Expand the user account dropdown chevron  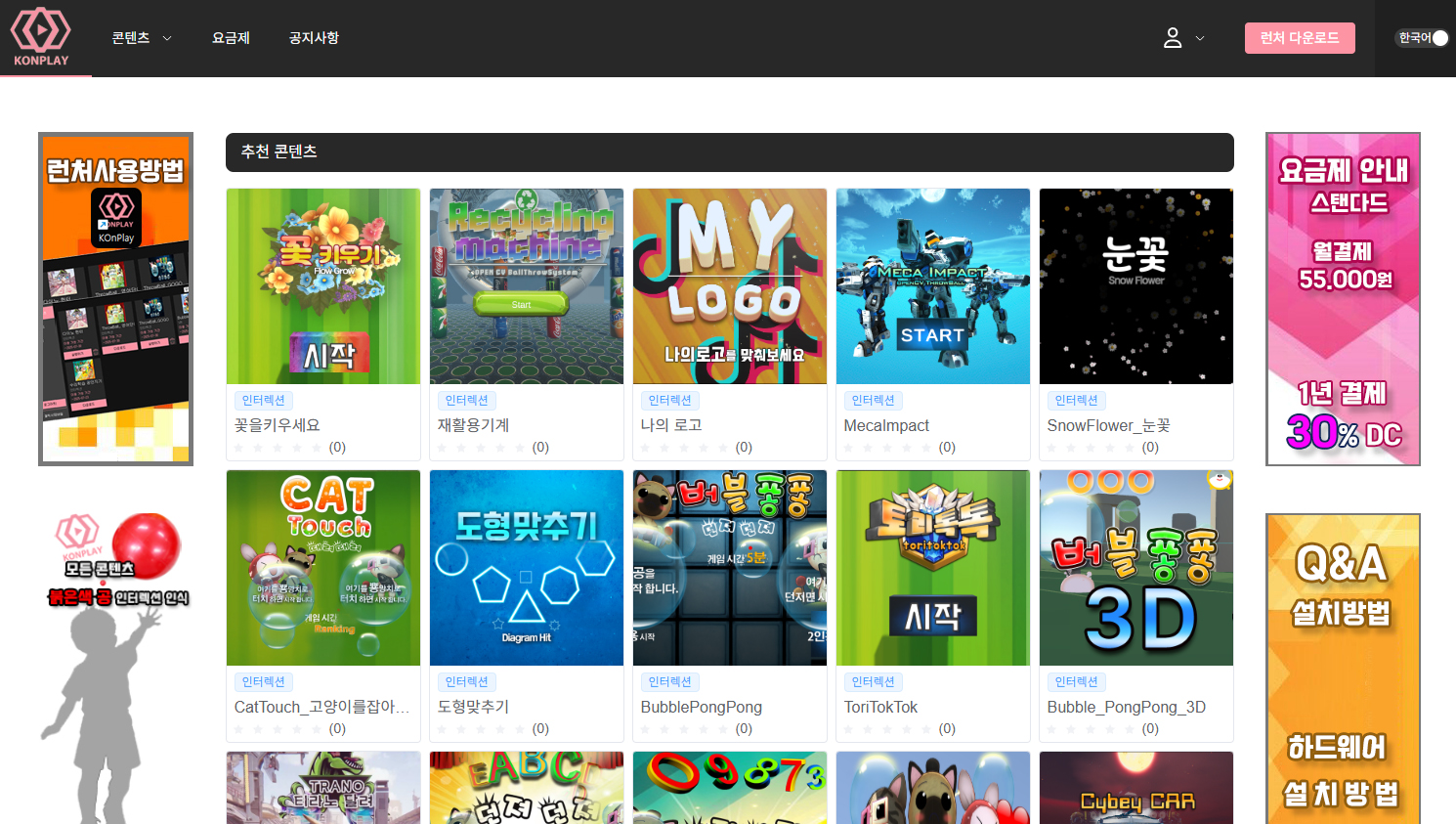coord(1200,39)
